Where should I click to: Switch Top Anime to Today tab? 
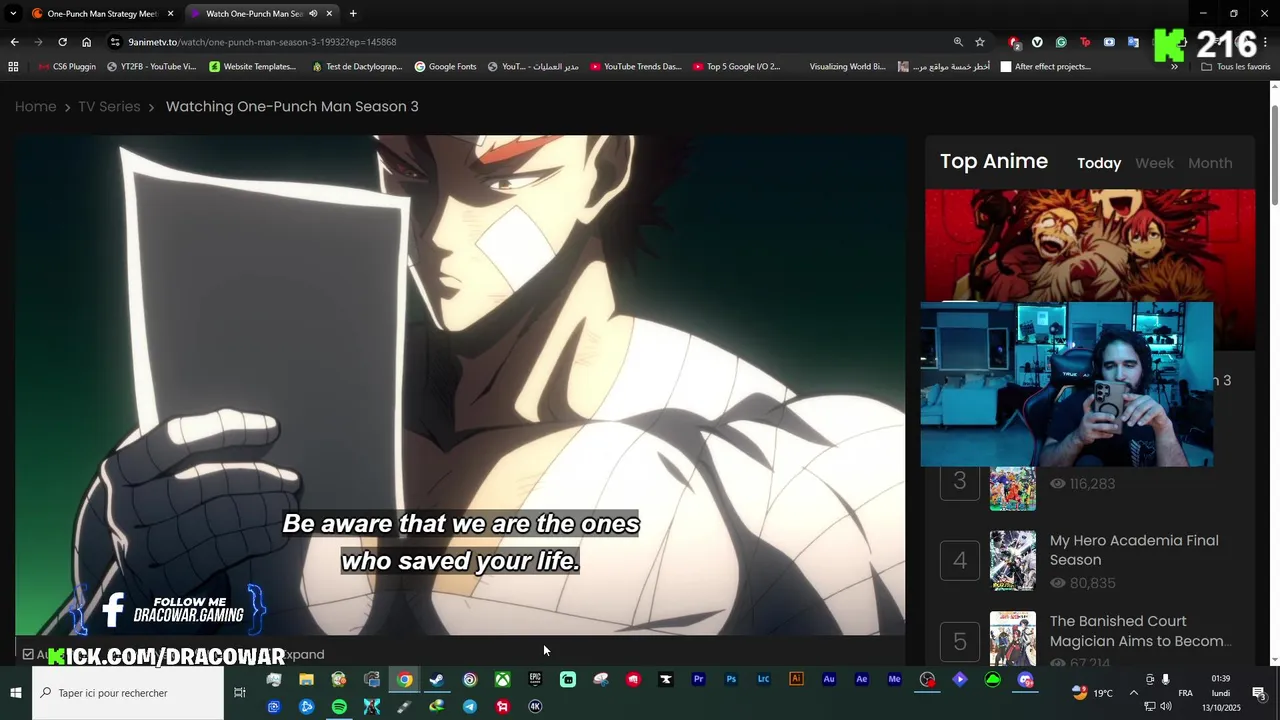coord(1099,163)
